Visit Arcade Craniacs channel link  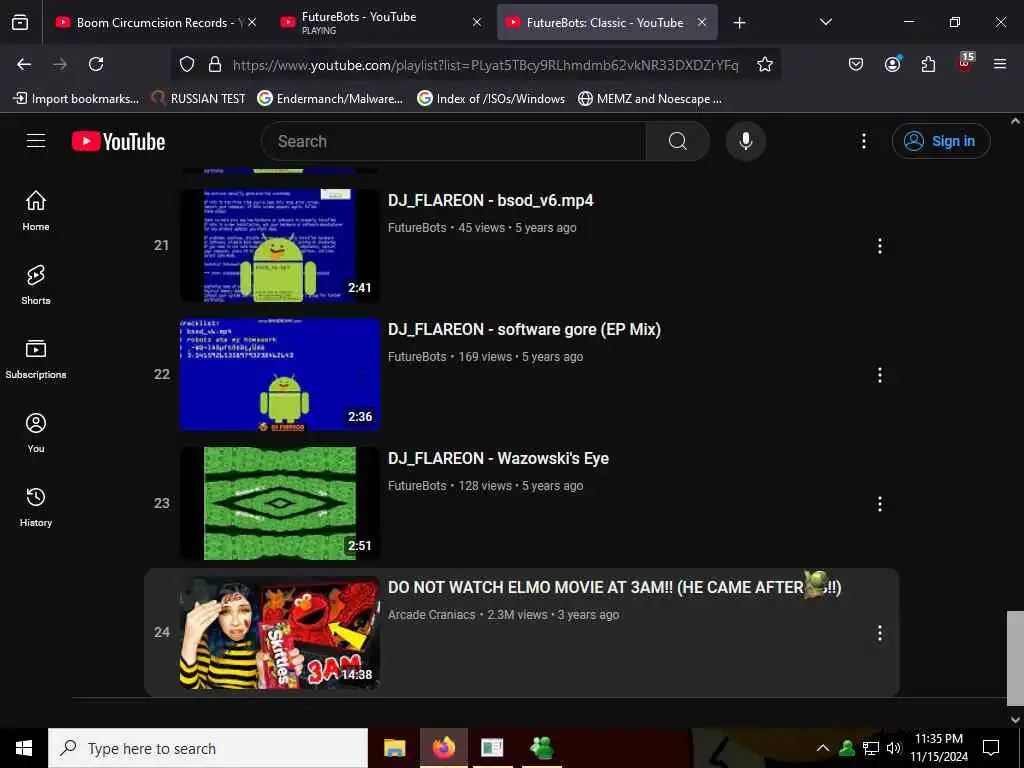[431, 615]
